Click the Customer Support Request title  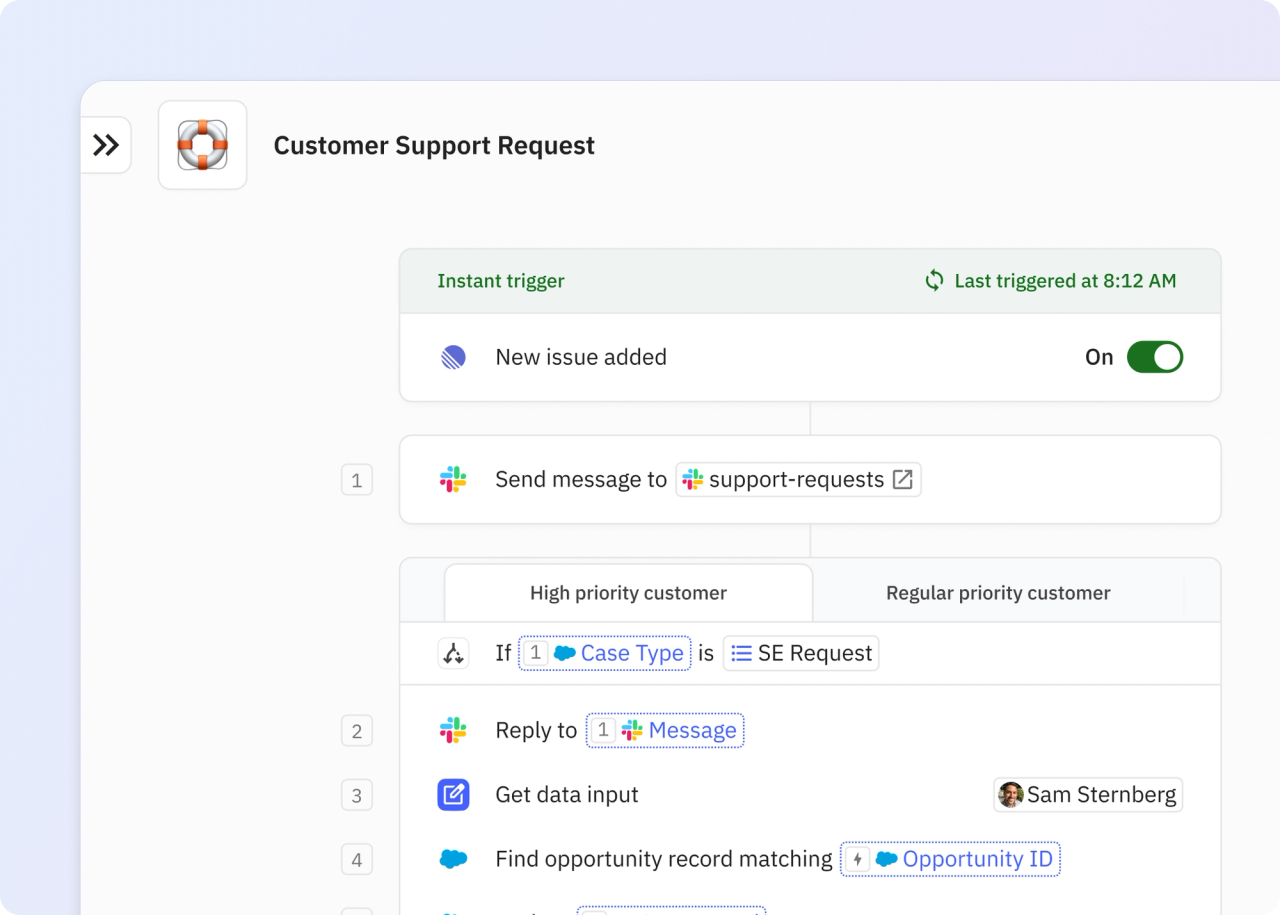(x=434, y=146)
